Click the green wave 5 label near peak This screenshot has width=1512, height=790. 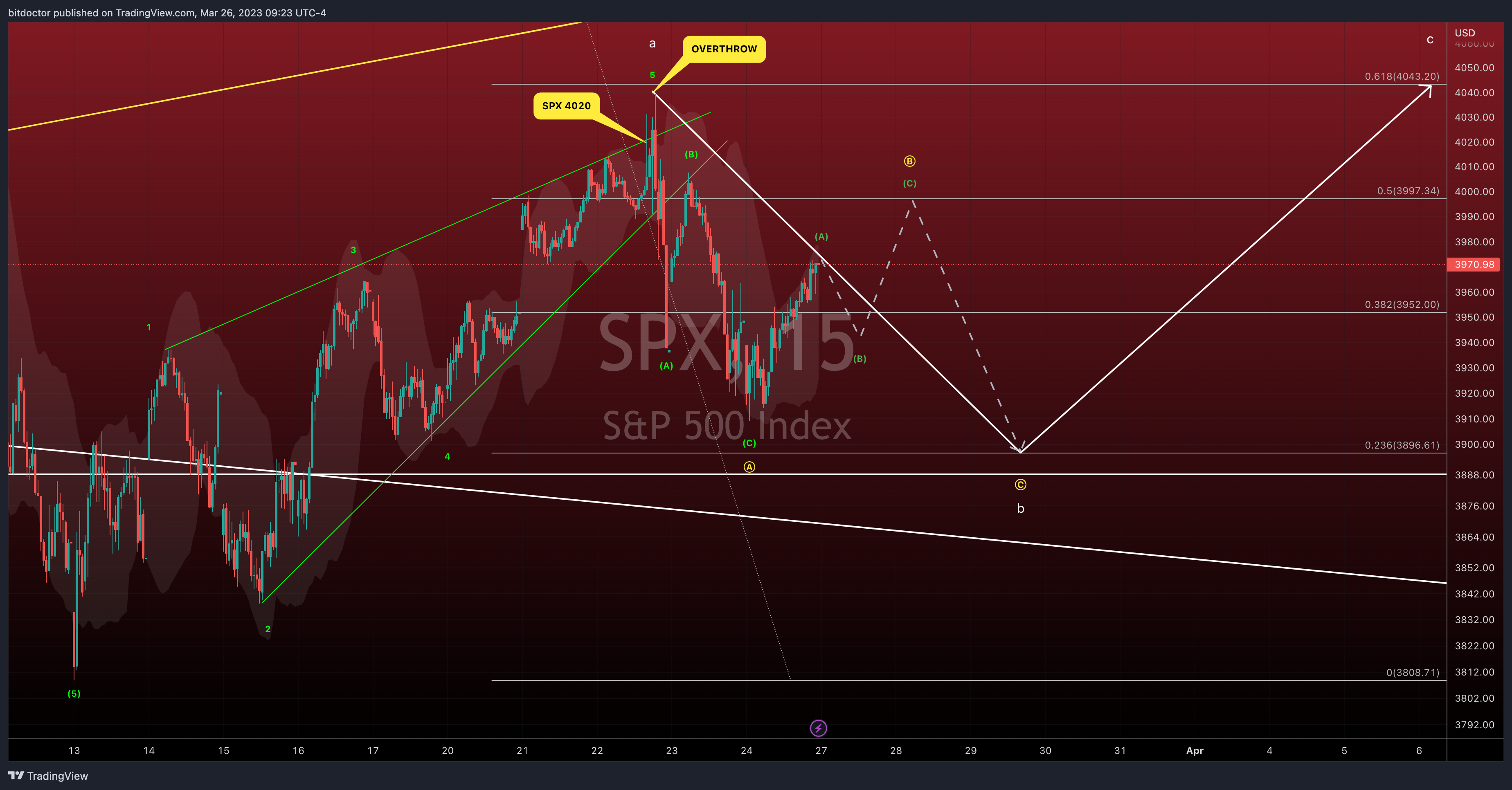click(x=652, y=75)
